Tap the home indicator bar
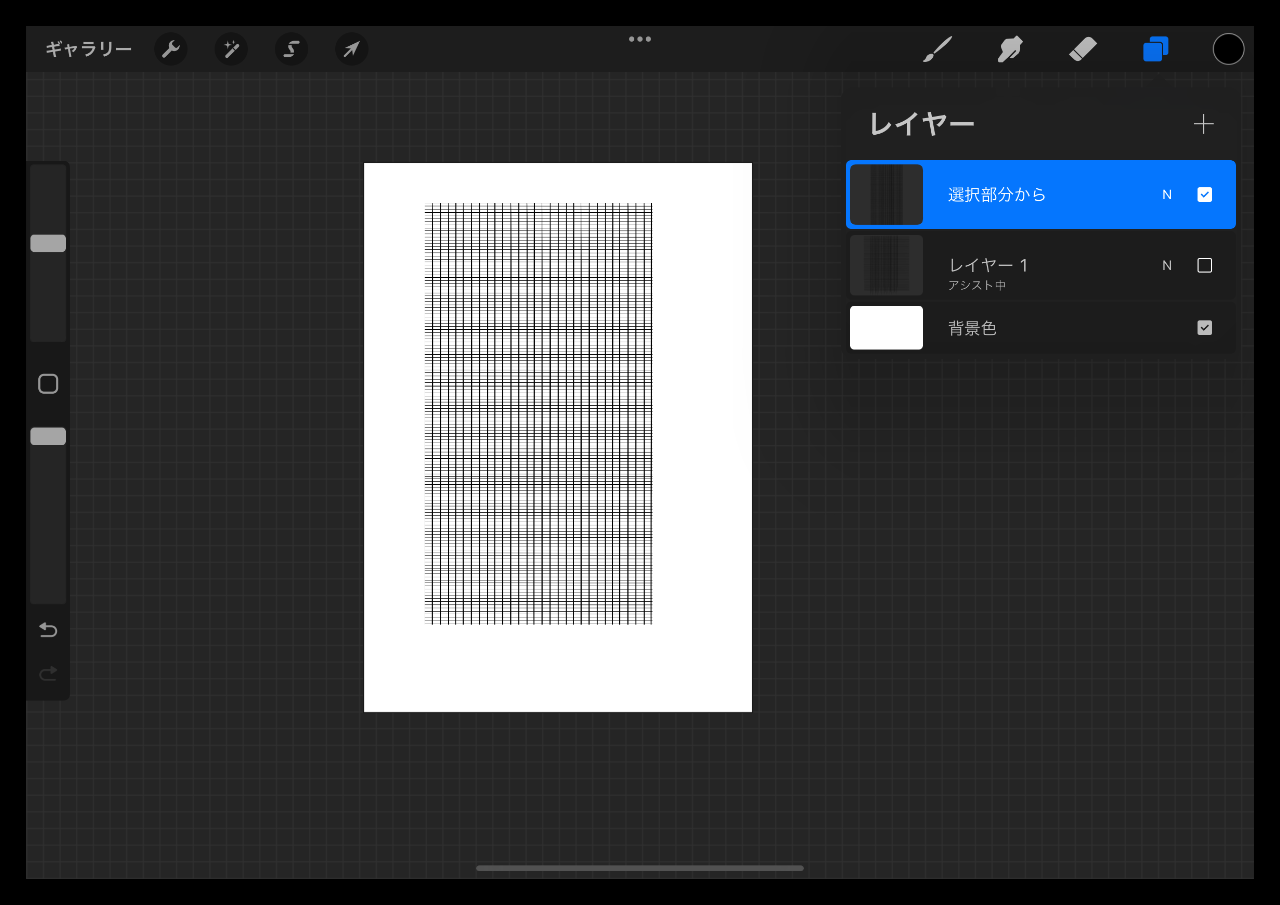 [x=640, y=868]
